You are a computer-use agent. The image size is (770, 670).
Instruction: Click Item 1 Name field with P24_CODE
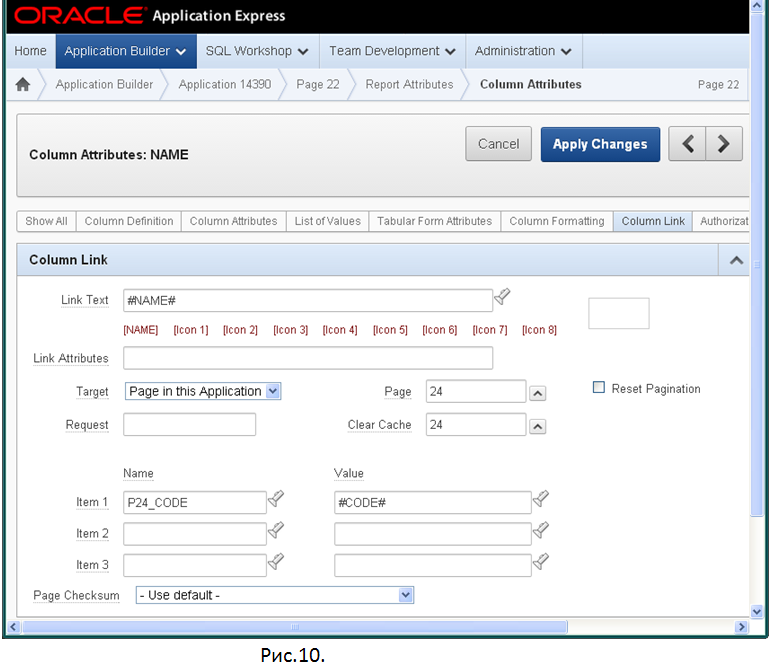point(195,502)
